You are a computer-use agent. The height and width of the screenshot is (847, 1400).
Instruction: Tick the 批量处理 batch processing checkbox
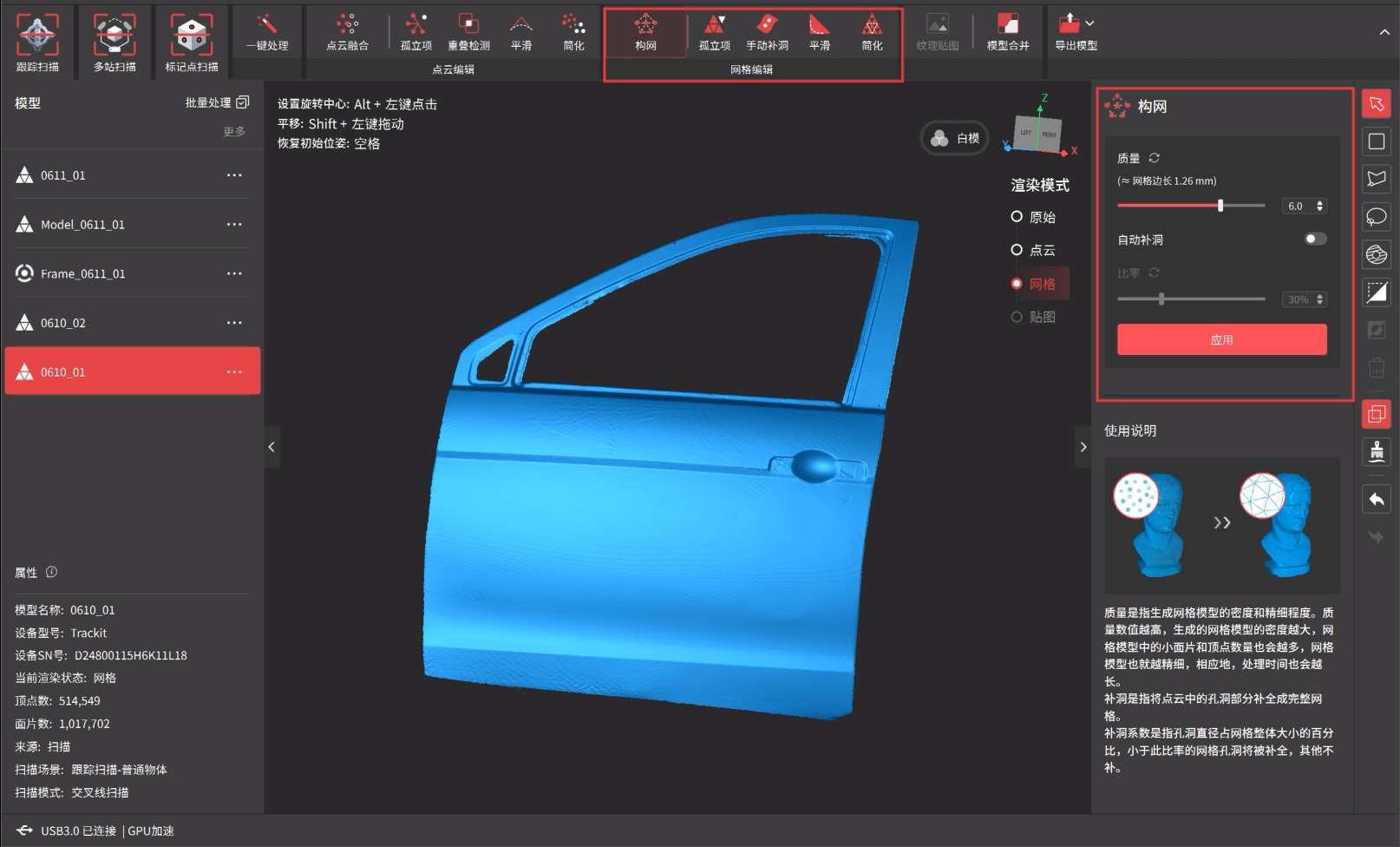(x=243, y=102)
